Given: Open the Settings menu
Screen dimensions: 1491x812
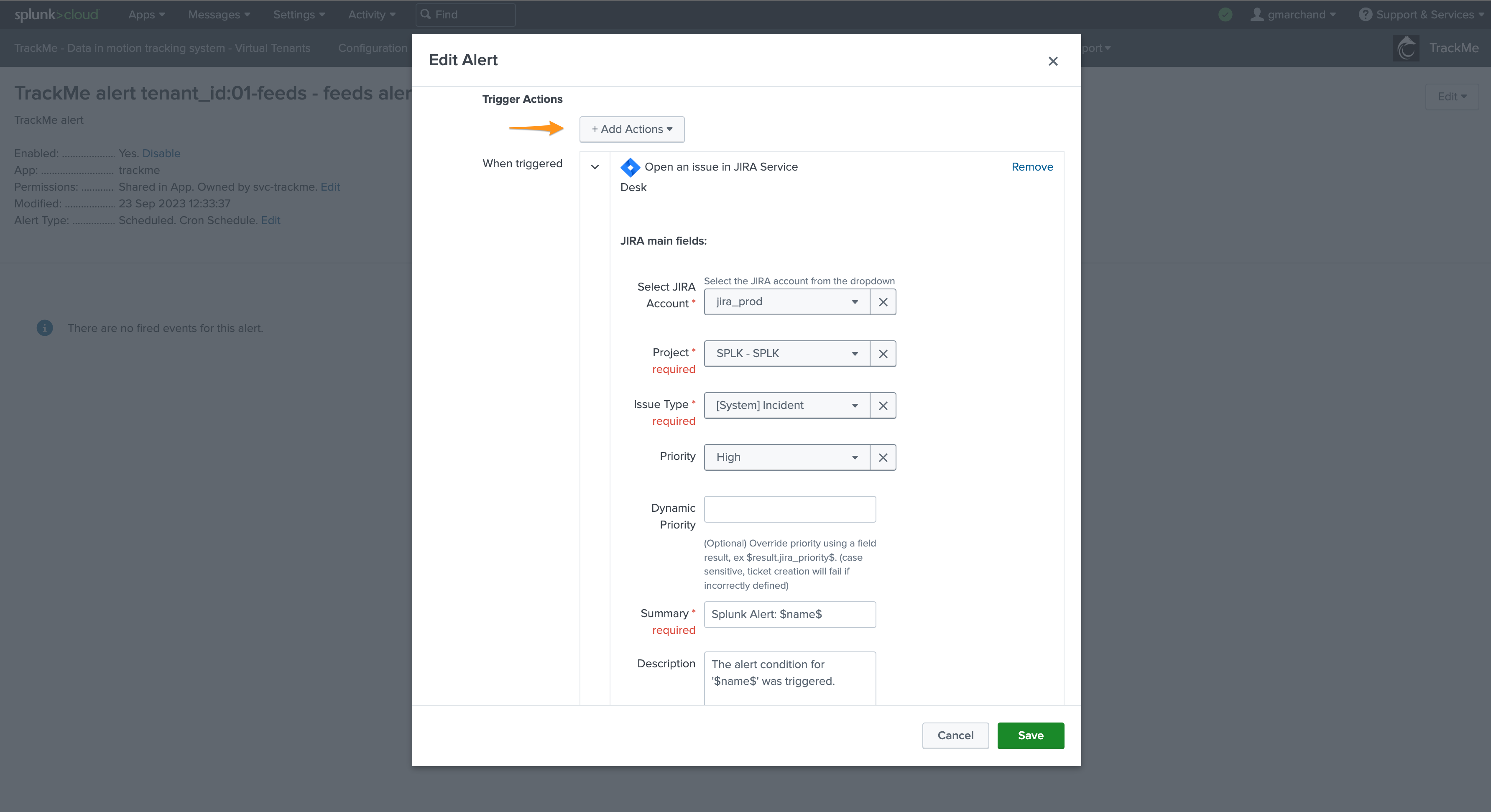Looking at the screenshot, I should click(x=299, y=15).
